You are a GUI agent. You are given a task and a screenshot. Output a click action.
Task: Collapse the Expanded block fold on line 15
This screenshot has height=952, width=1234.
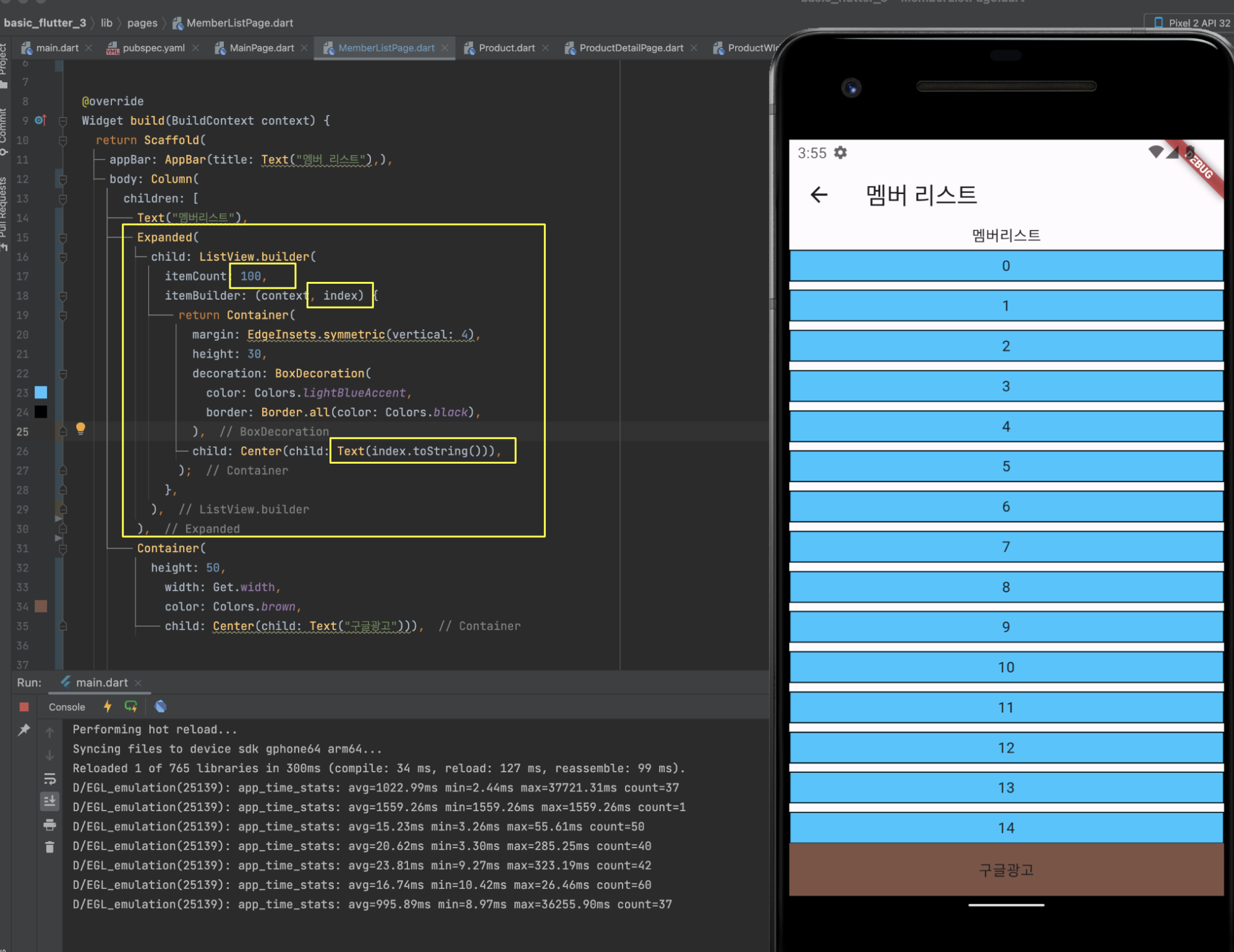[62, 237]
